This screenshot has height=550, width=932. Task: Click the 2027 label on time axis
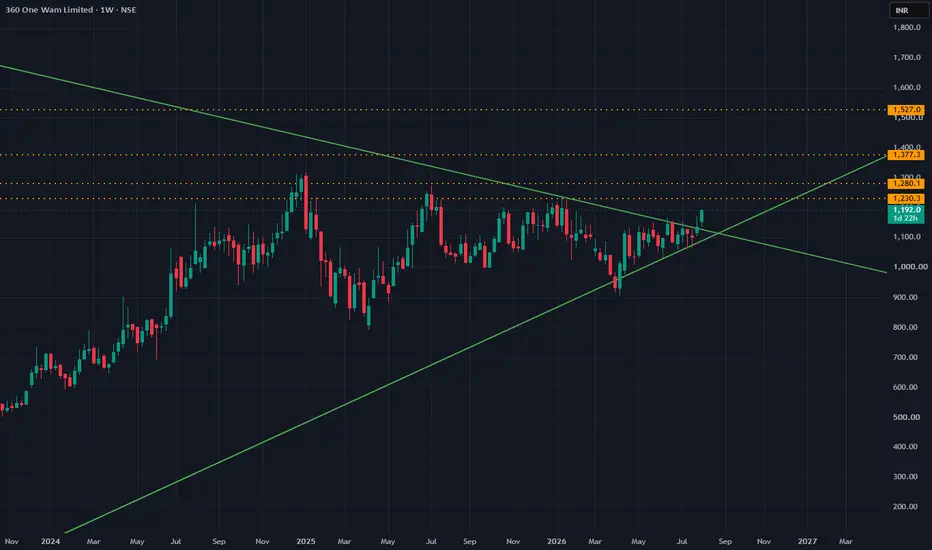(807, 542)
